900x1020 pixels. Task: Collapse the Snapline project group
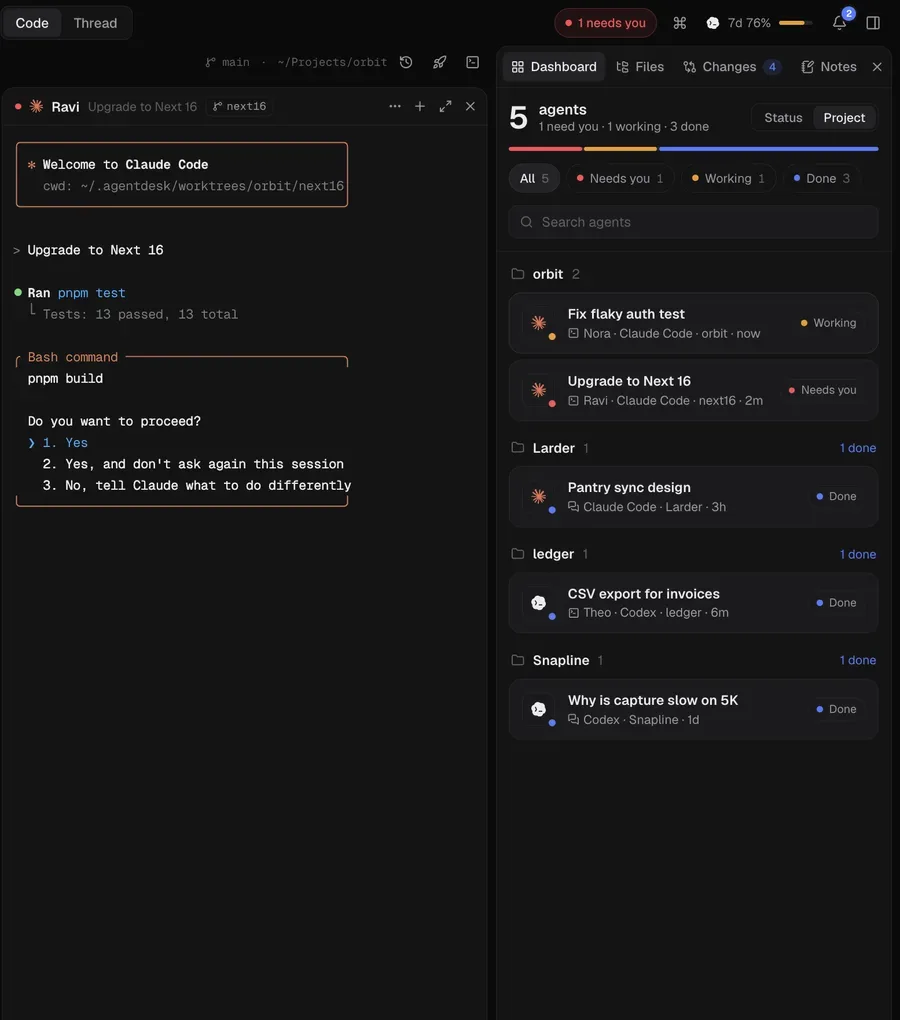pos(557,660)
